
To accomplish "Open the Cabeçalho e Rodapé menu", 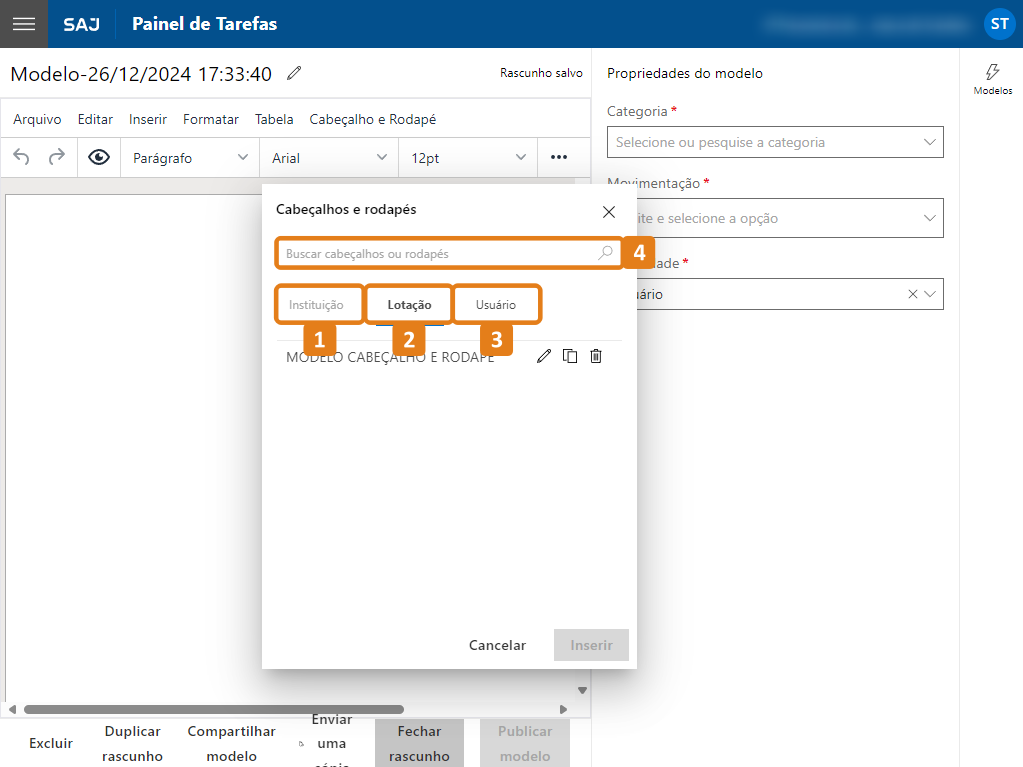I will point(372,119).
